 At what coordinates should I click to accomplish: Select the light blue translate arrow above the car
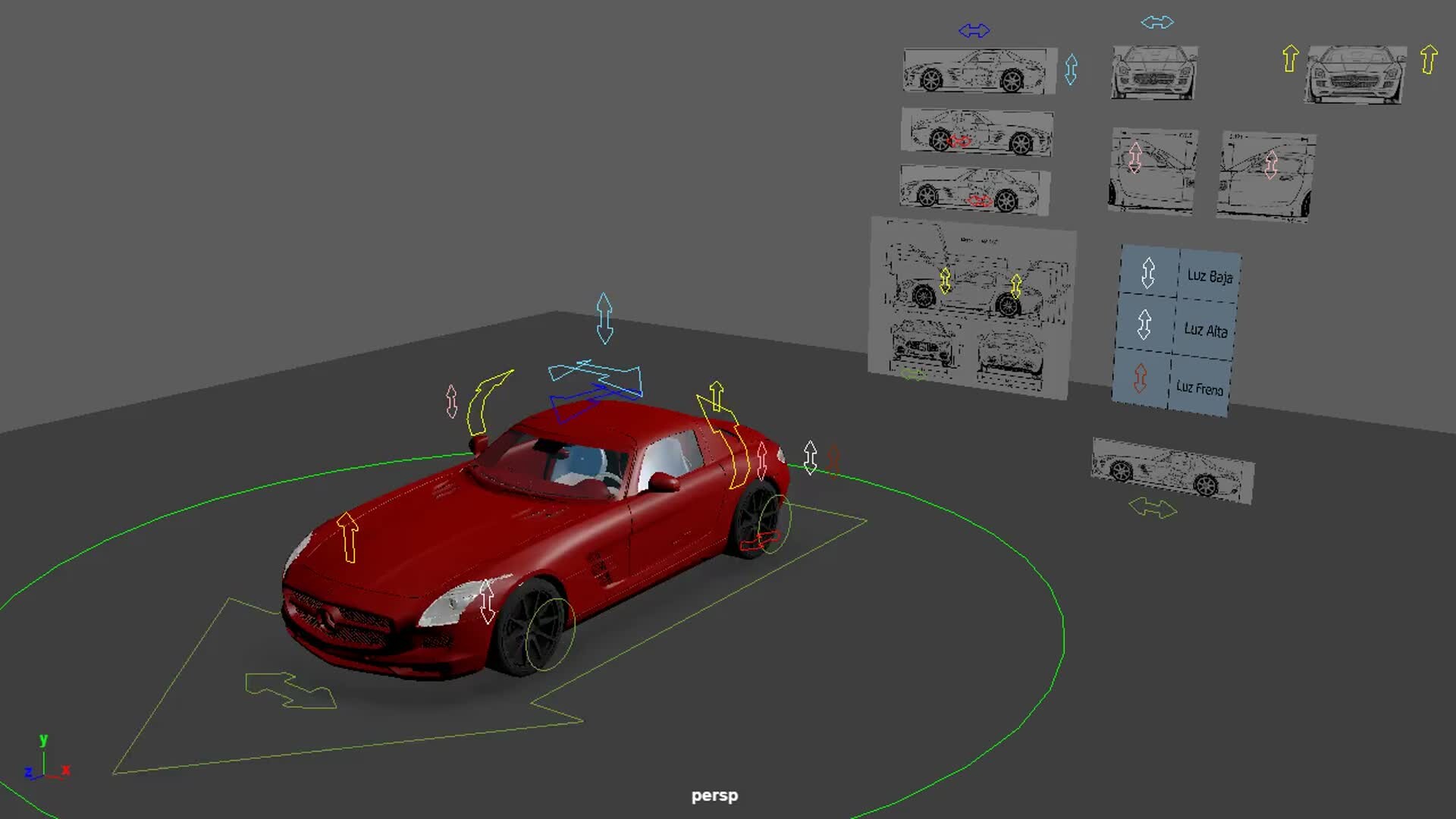(604, 318)
